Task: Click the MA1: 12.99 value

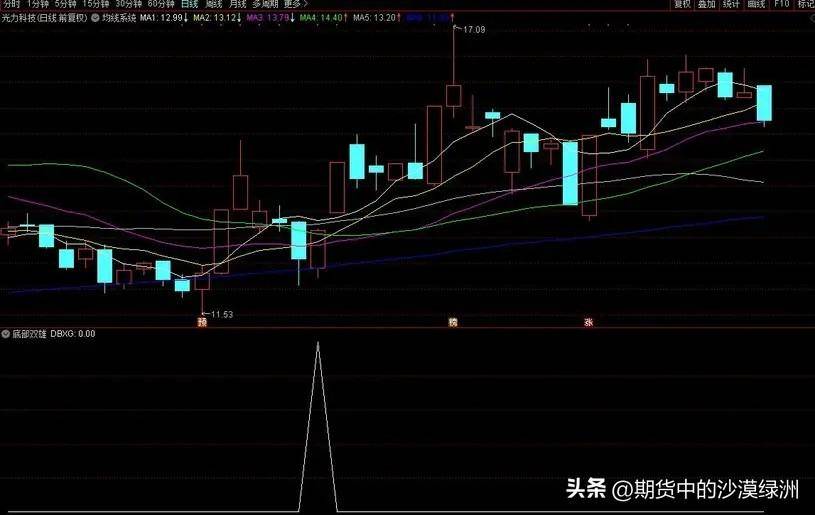Action: coord(164,18)
